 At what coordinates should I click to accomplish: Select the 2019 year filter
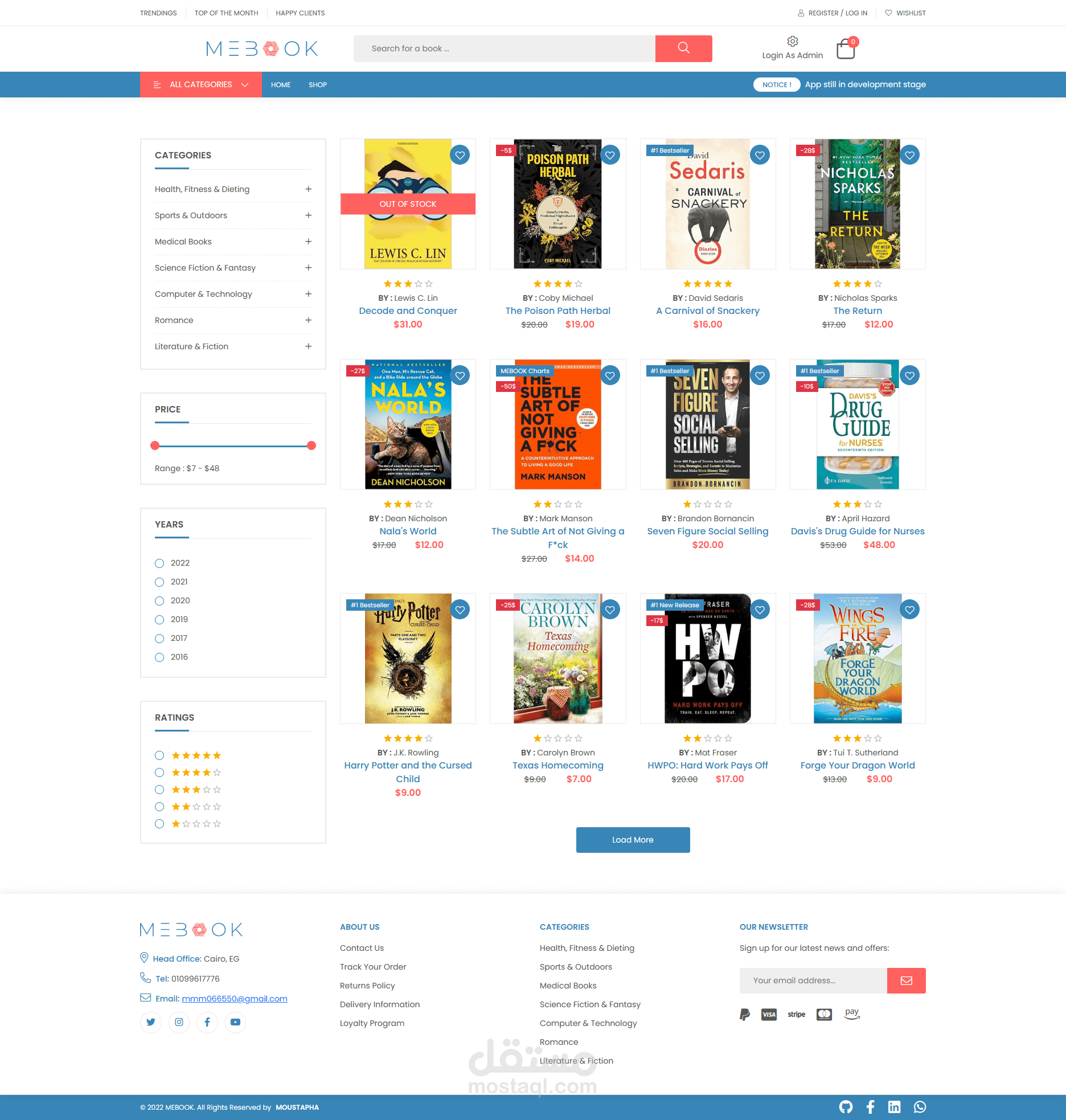pos(159,619)
